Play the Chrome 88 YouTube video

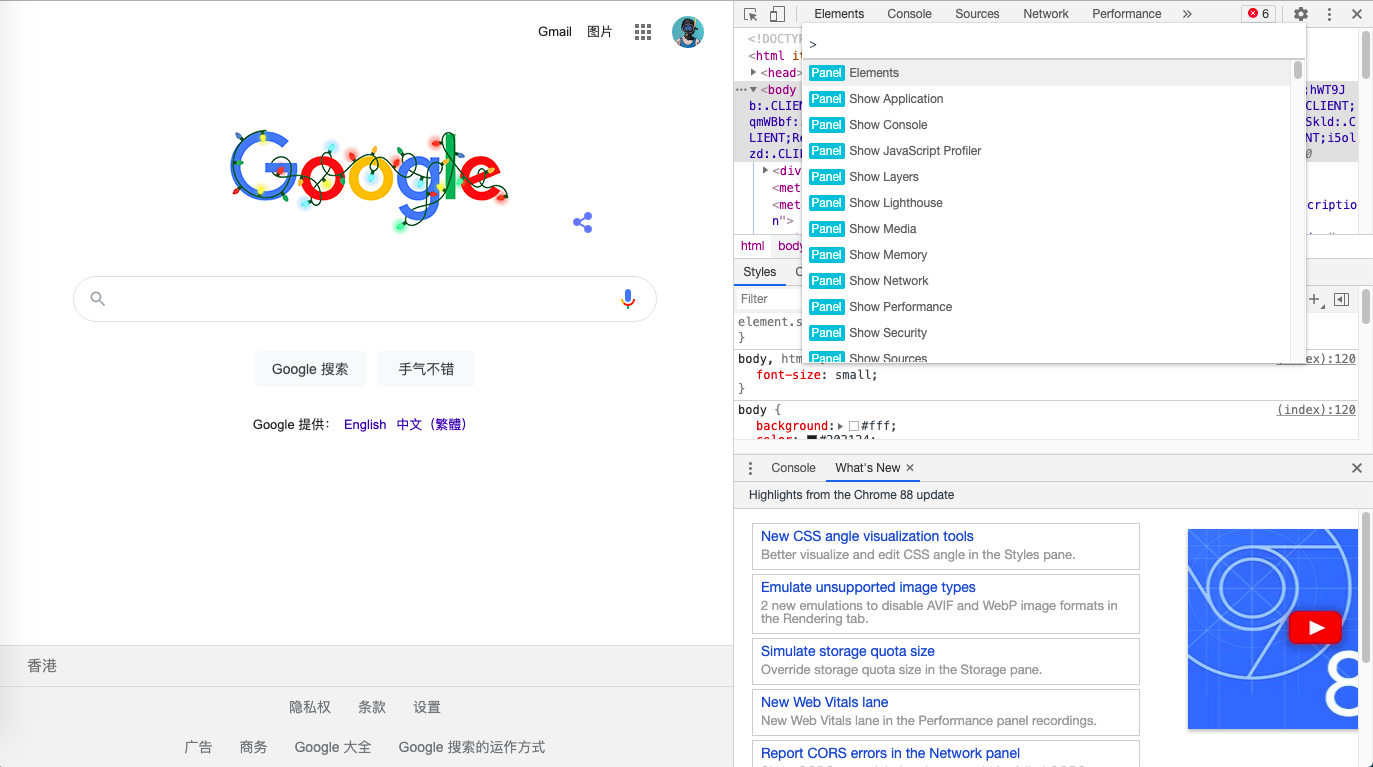pos(1315,628)
